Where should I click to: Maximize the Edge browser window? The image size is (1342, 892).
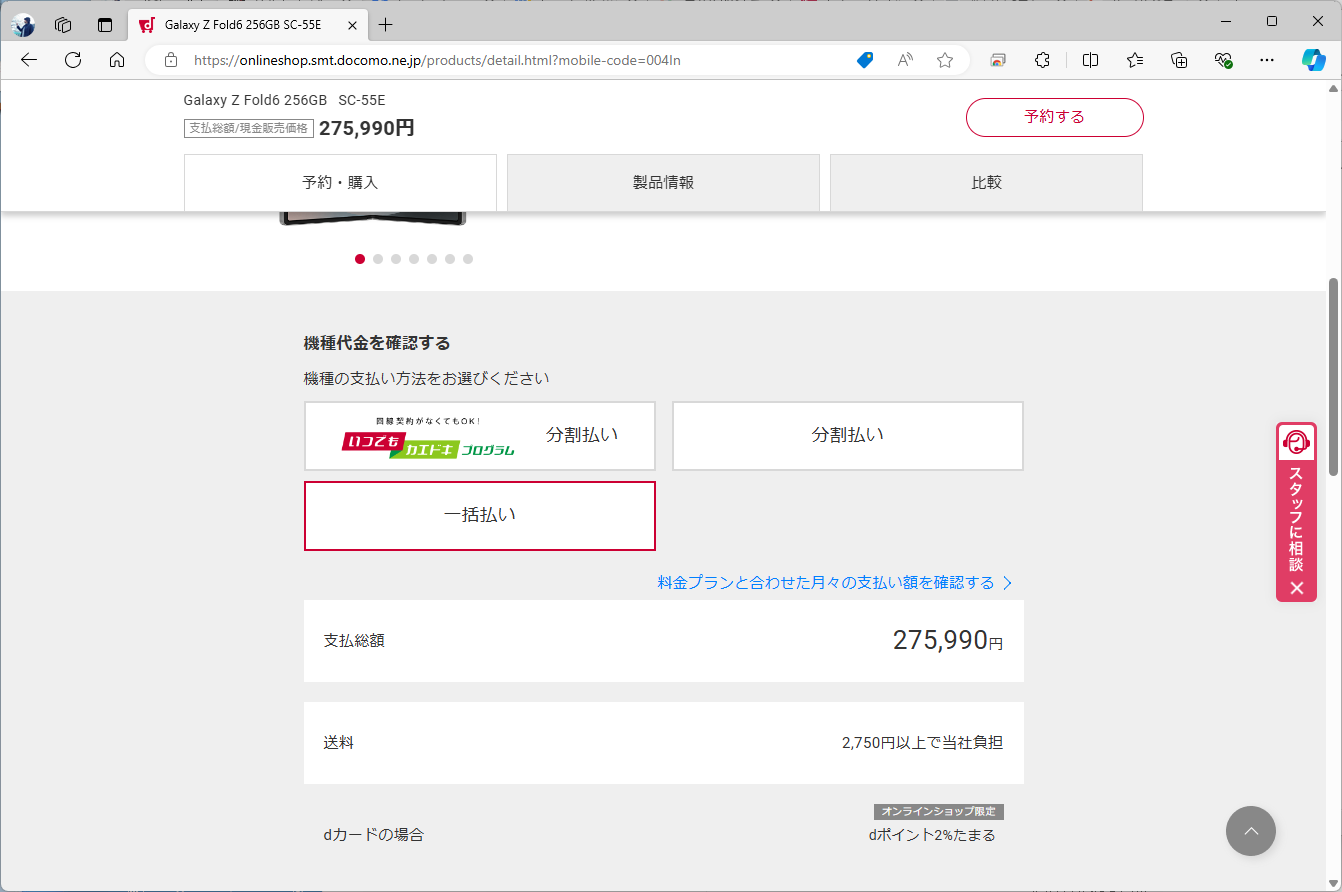(x=1272, y=21)
